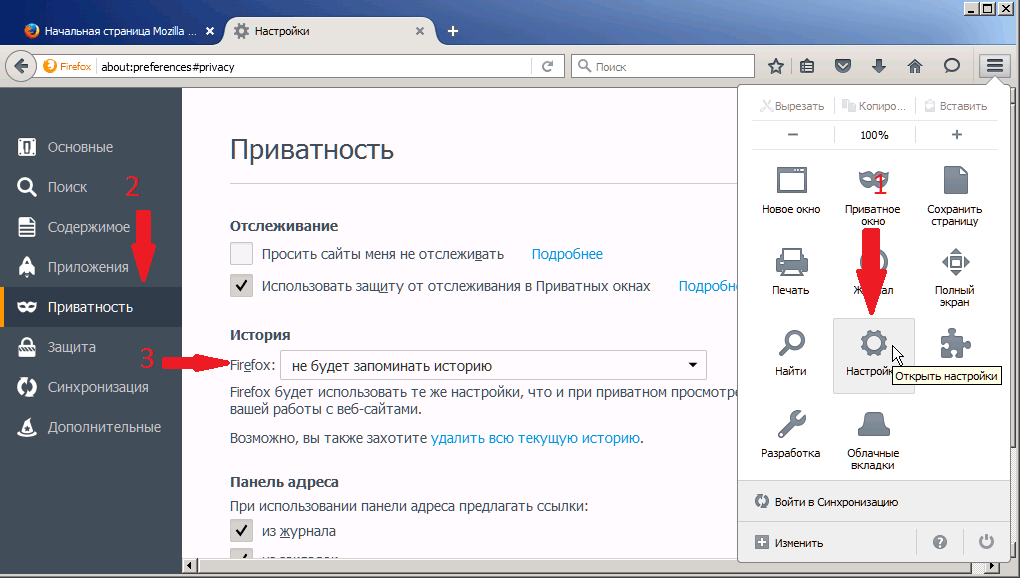Click the New Window icon in menu
Image resolution: width=1020 pixels, height=578 pixels.
(790, 182)
